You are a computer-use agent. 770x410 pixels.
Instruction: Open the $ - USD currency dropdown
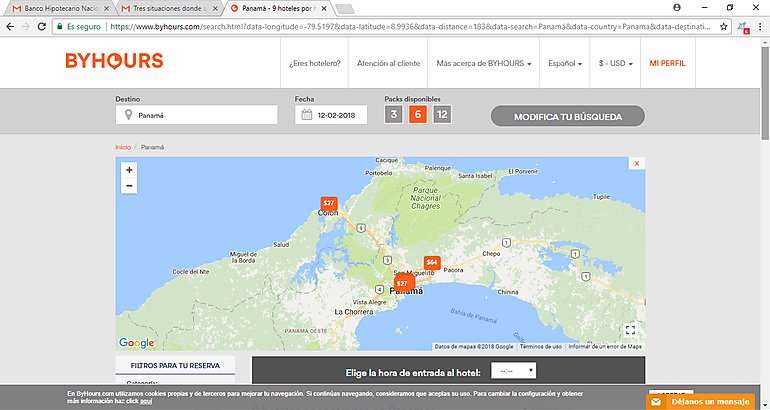click(615, 63)
